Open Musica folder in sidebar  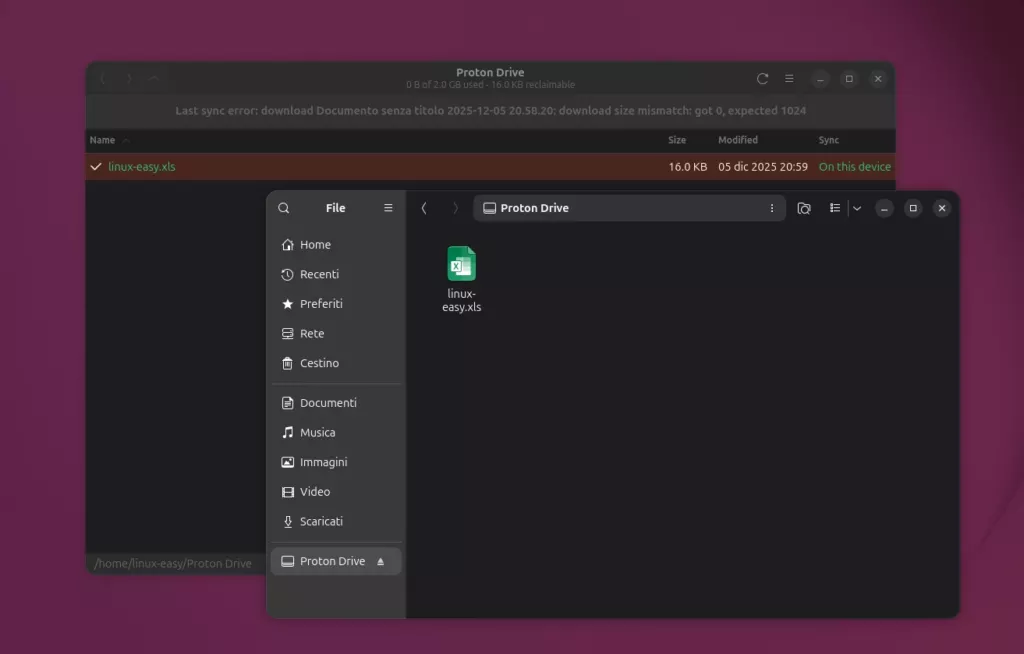click(336, 433)
